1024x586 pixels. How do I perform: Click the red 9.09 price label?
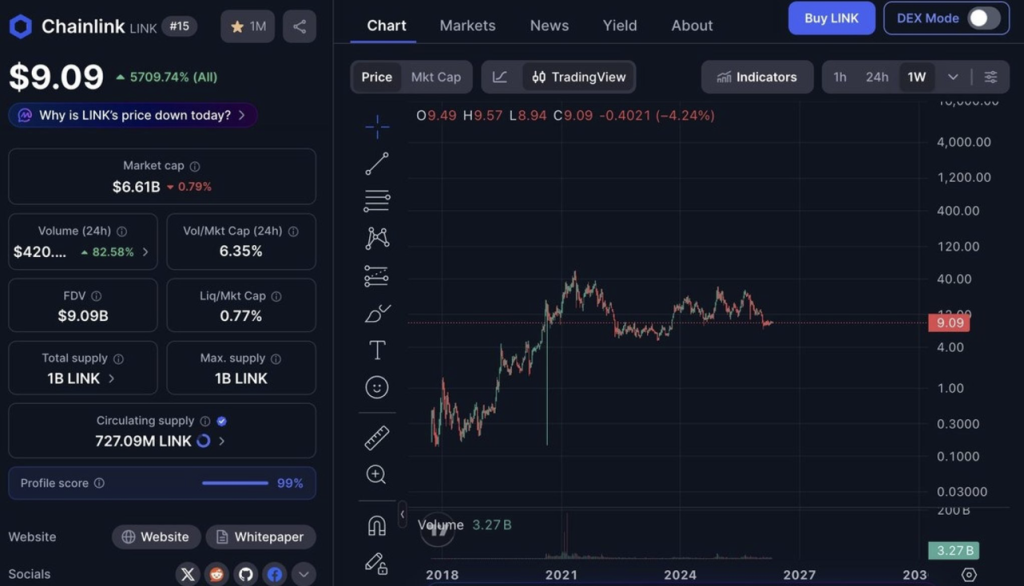click(949, 323)
